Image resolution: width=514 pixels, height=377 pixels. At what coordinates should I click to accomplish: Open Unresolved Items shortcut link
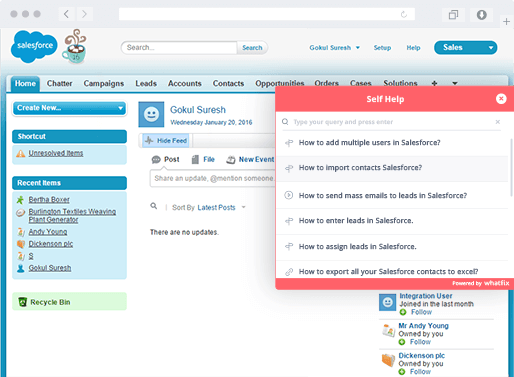[56, 153]
